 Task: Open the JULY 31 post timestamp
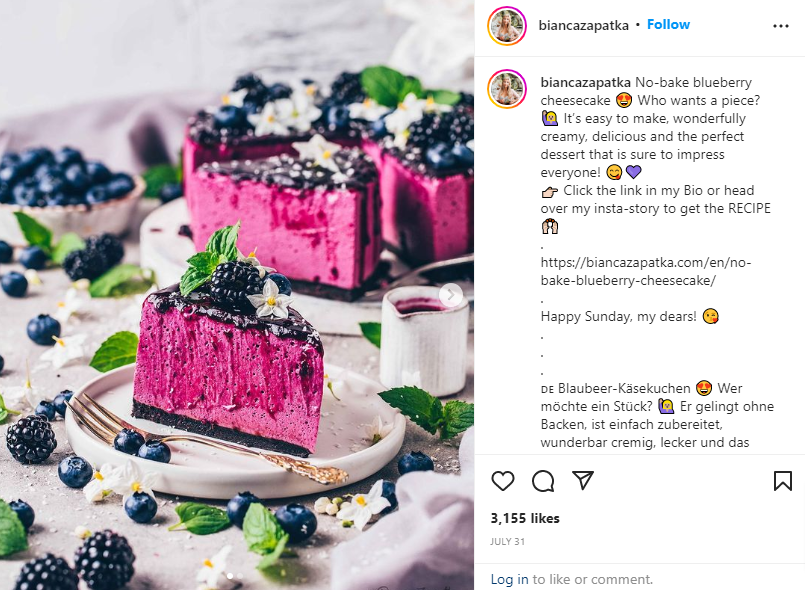click(507, 541)
